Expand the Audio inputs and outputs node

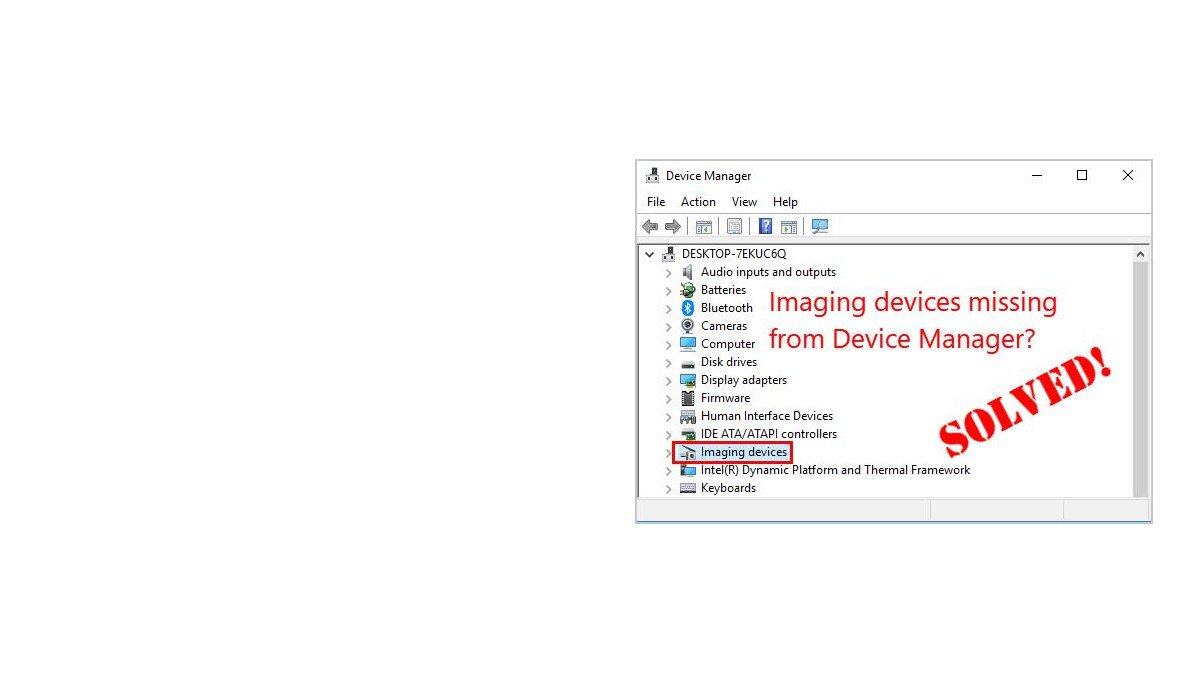tap(669, 272)
